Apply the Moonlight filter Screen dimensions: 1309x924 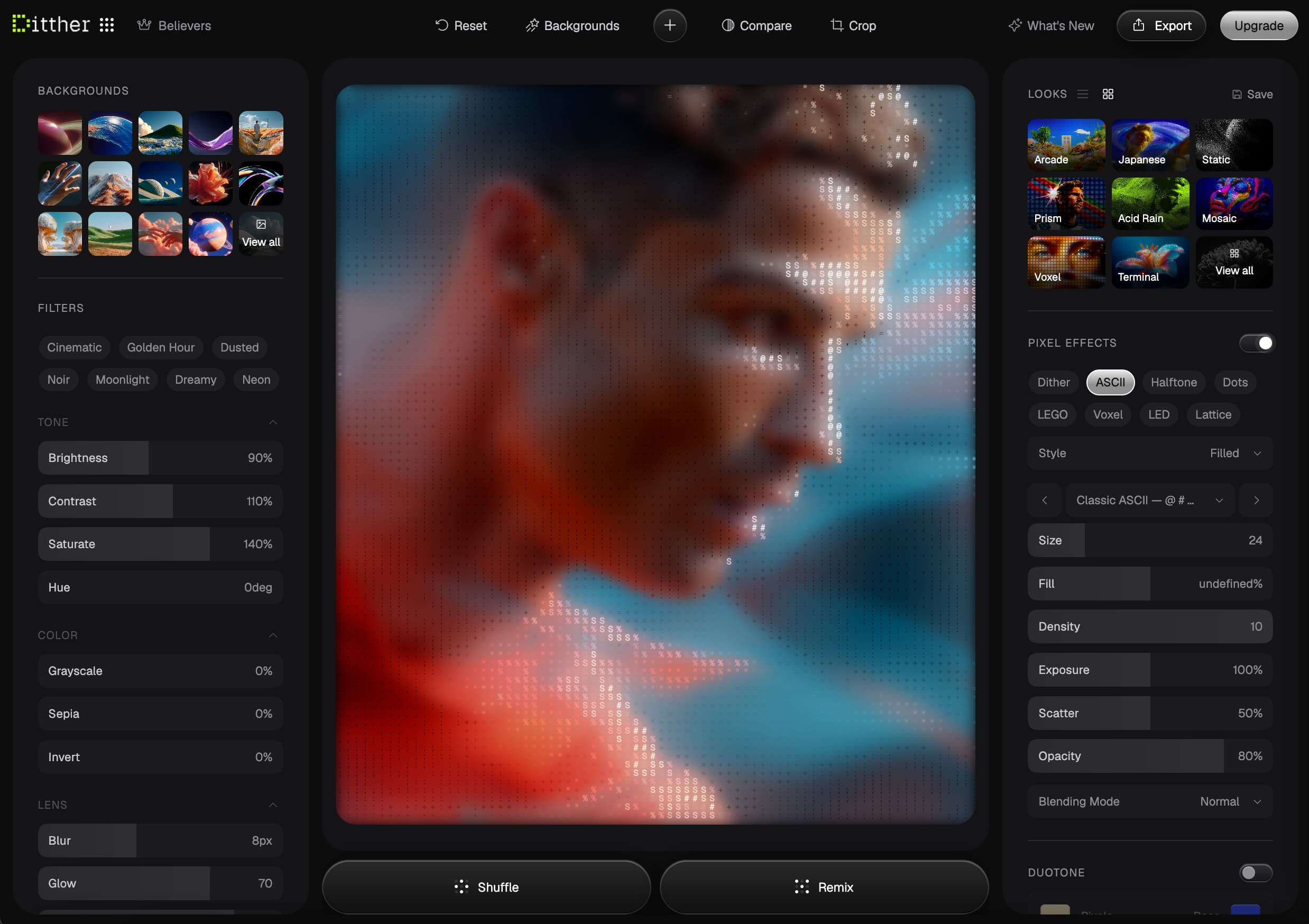click(x=123, y=380)
